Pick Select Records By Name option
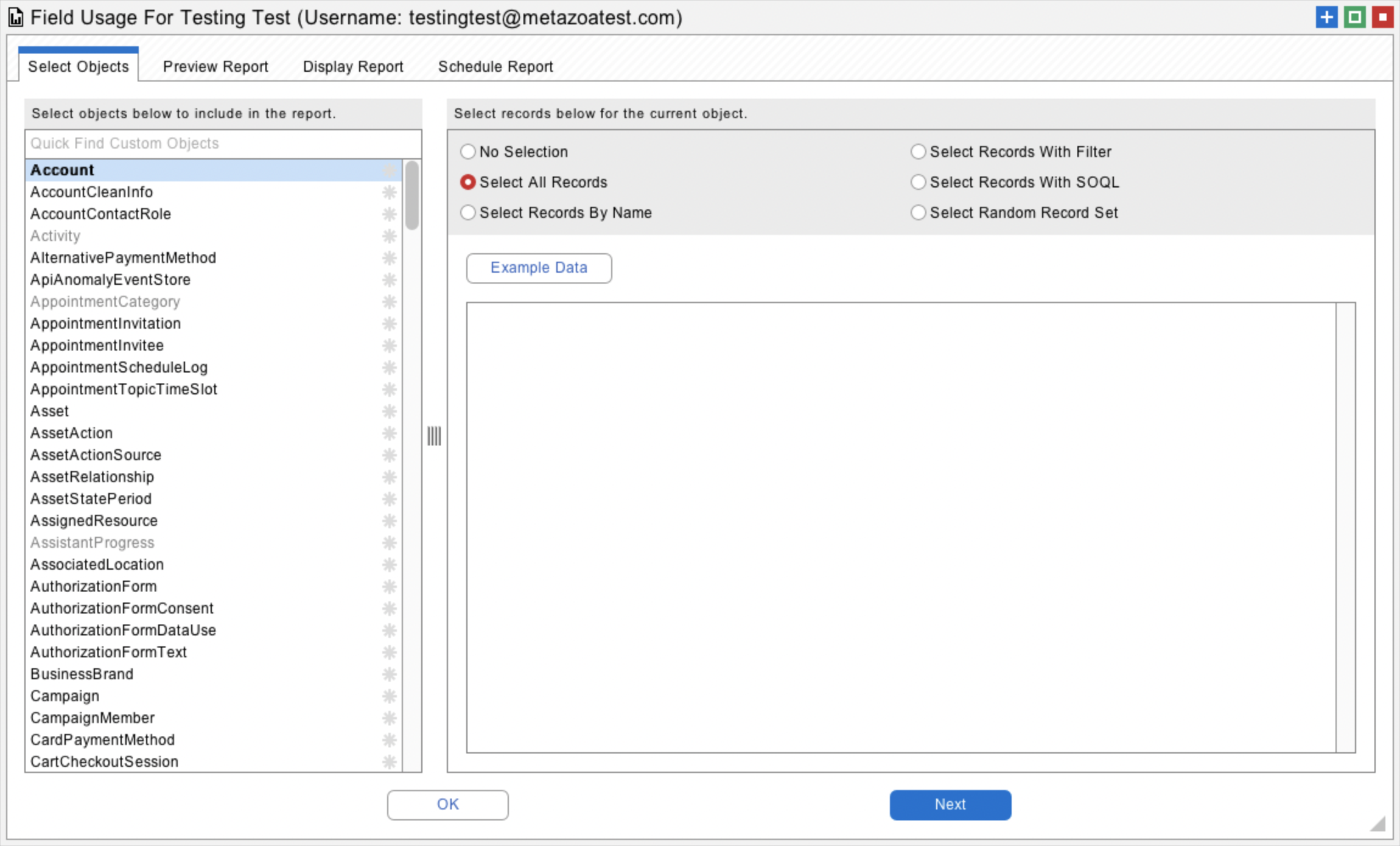The width and height of the screenshot is (1400, 846). click(467, 212)
